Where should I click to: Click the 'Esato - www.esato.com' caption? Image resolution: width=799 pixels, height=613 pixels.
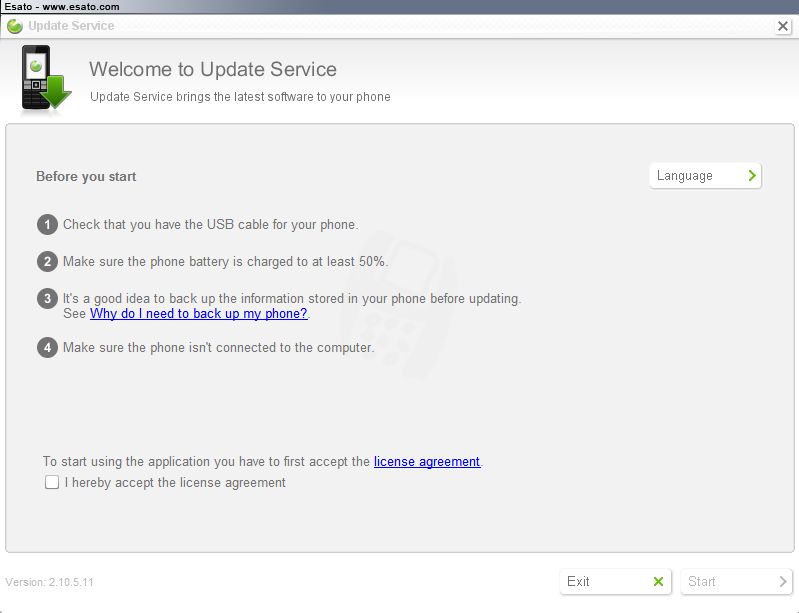click(x=62, y=7)
